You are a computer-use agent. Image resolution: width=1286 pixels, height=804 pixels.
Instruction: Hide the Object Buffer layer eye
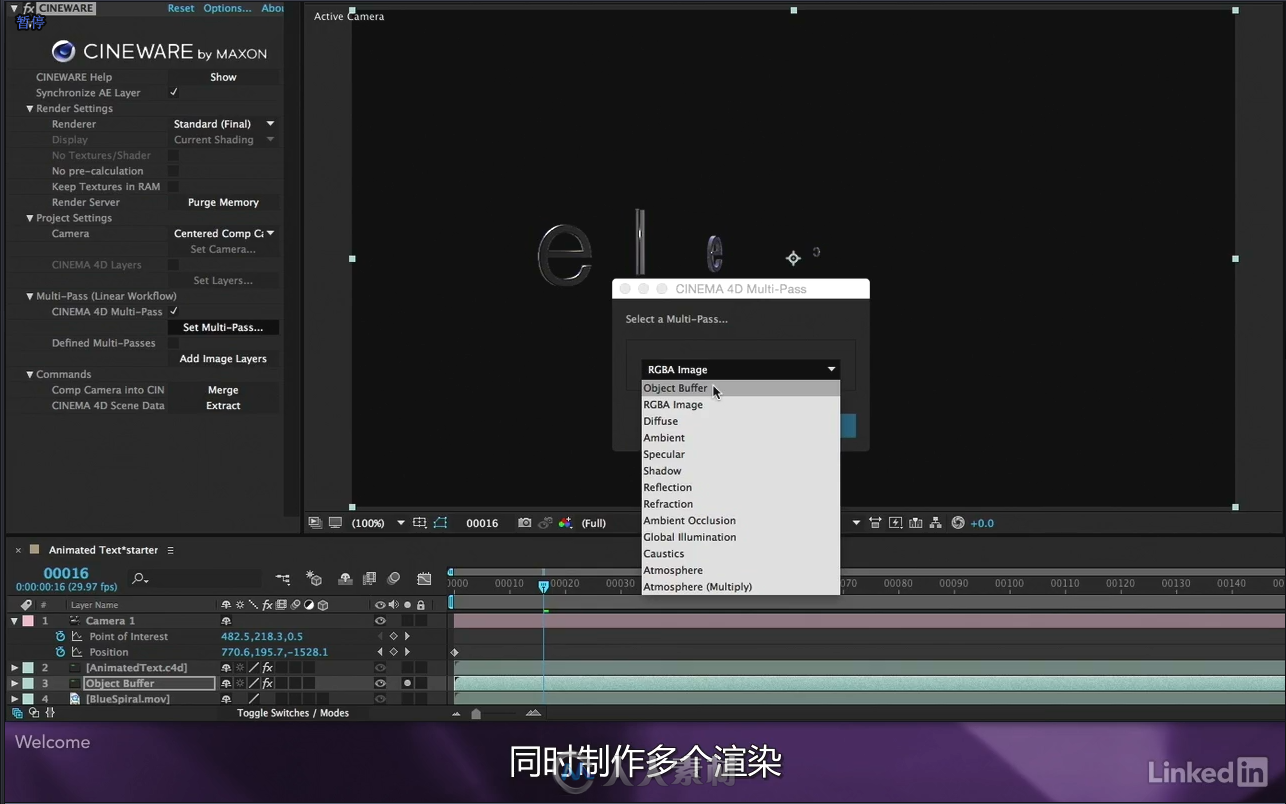tap(380, 683)
